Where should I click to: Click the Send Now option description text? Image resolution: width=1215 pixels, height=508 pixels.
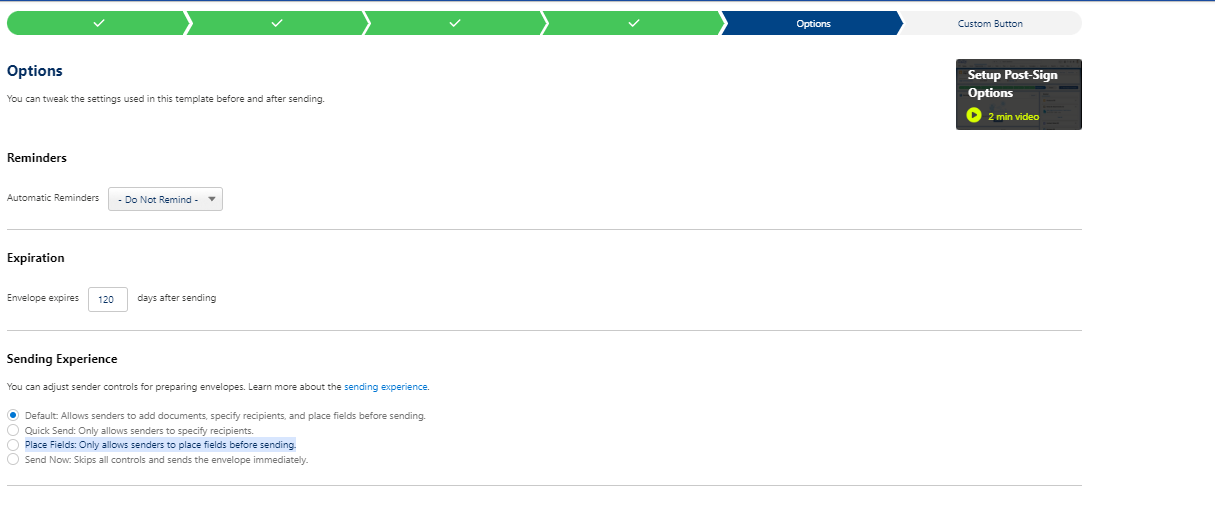click(166, 460)
